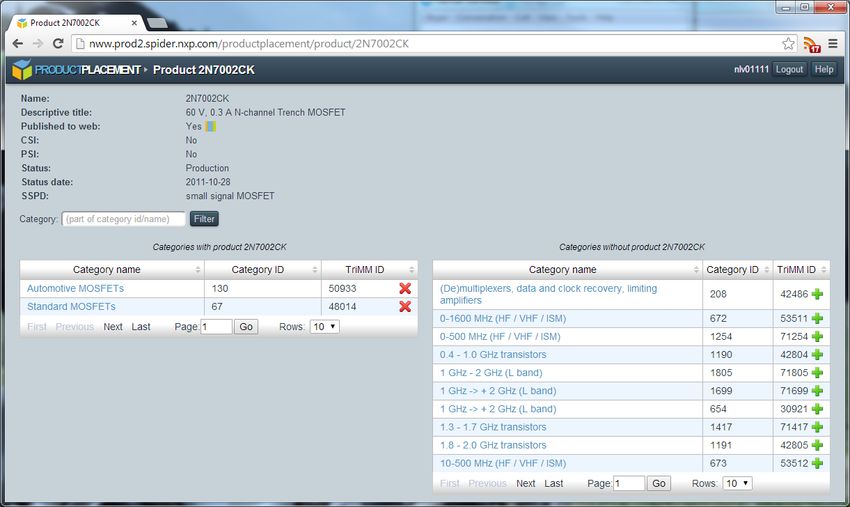Add product to 0-500 MHz category
This screenshot has height=507, width=850.
point(817,336)
